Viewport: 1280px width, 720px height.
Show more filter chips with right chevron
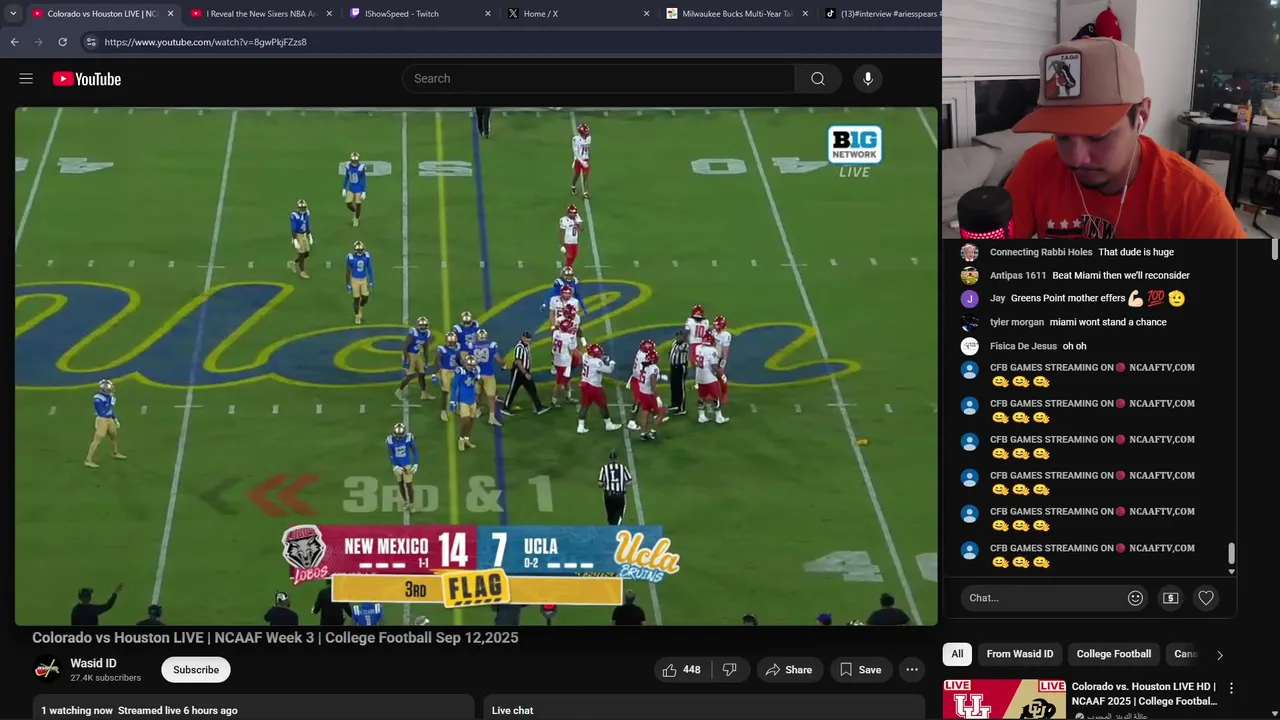(x=1219, y=655)
